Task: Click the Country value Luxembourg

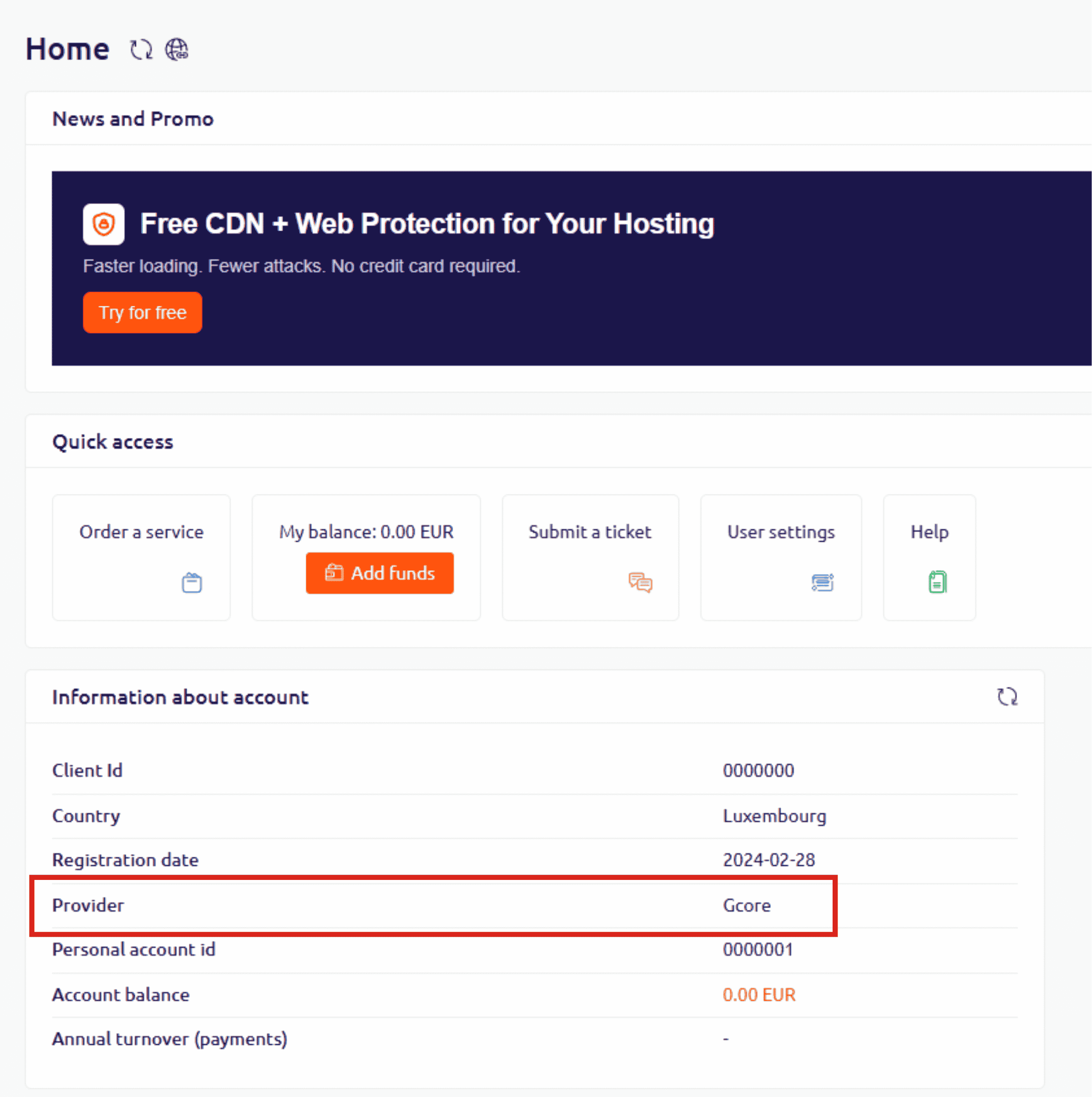Action: click(774, 816)
